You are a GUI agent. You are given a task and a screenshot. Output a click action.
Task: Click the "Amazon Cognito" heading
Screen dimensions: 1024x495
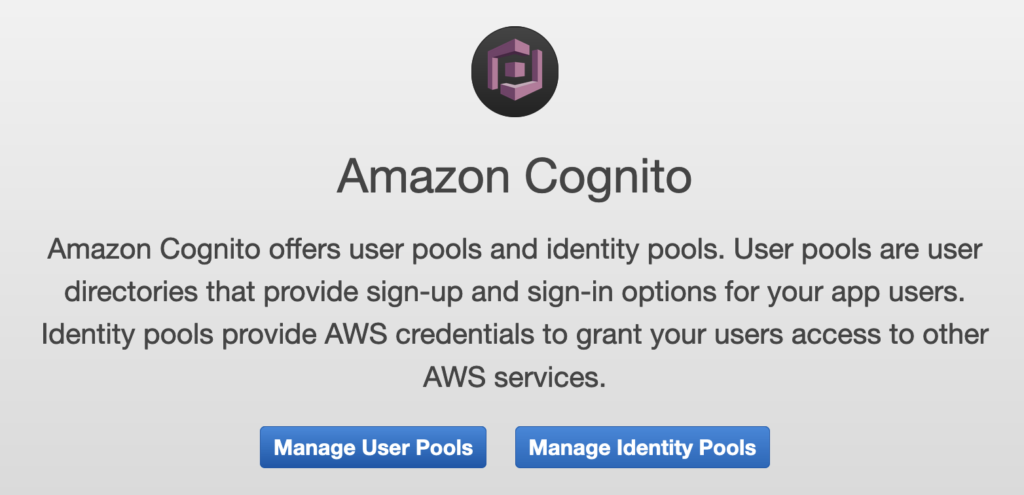coord(514,179)
